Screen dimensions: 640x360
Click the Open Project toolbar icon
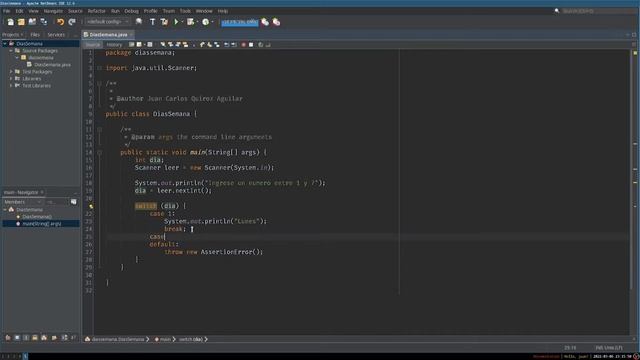(32, 22)
